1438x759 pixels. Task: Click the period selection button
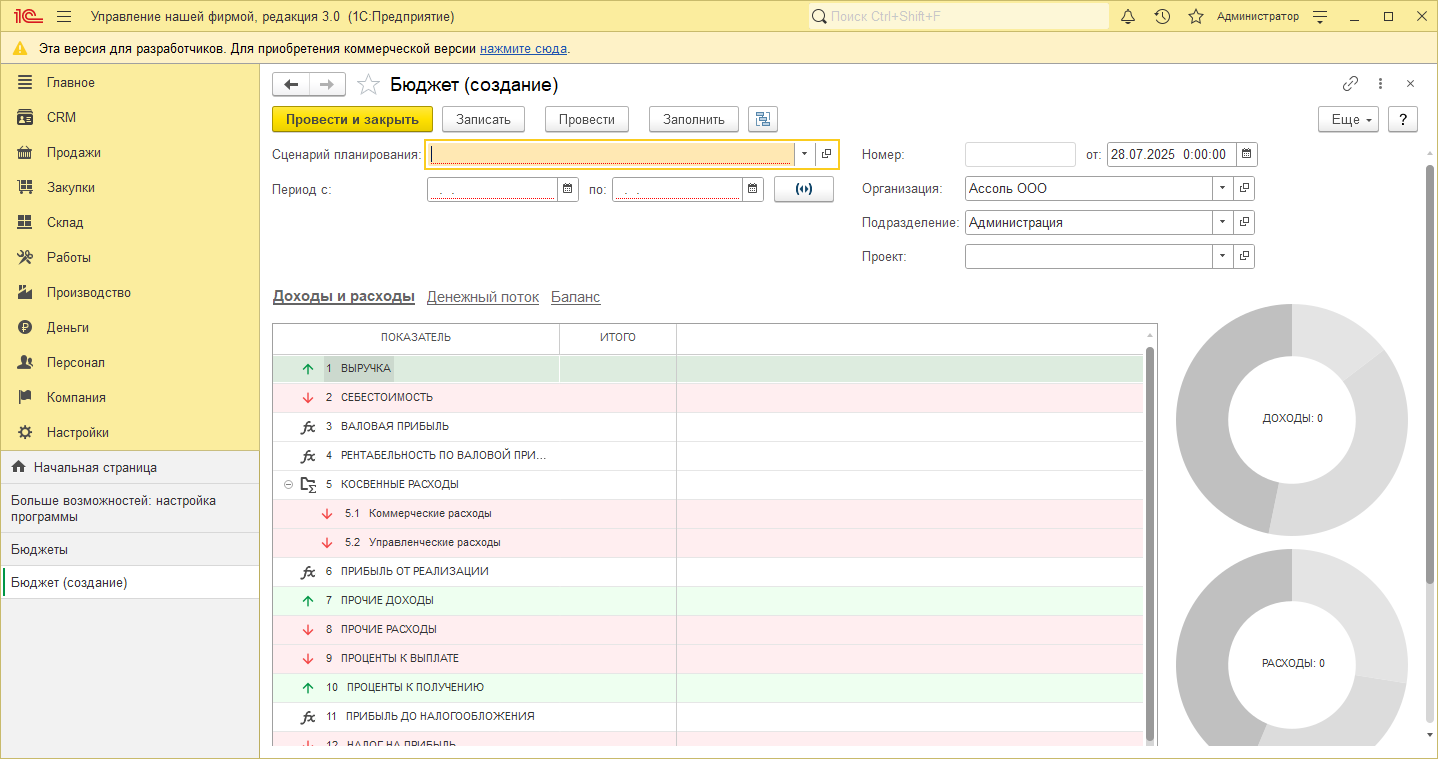pos(803,189)
